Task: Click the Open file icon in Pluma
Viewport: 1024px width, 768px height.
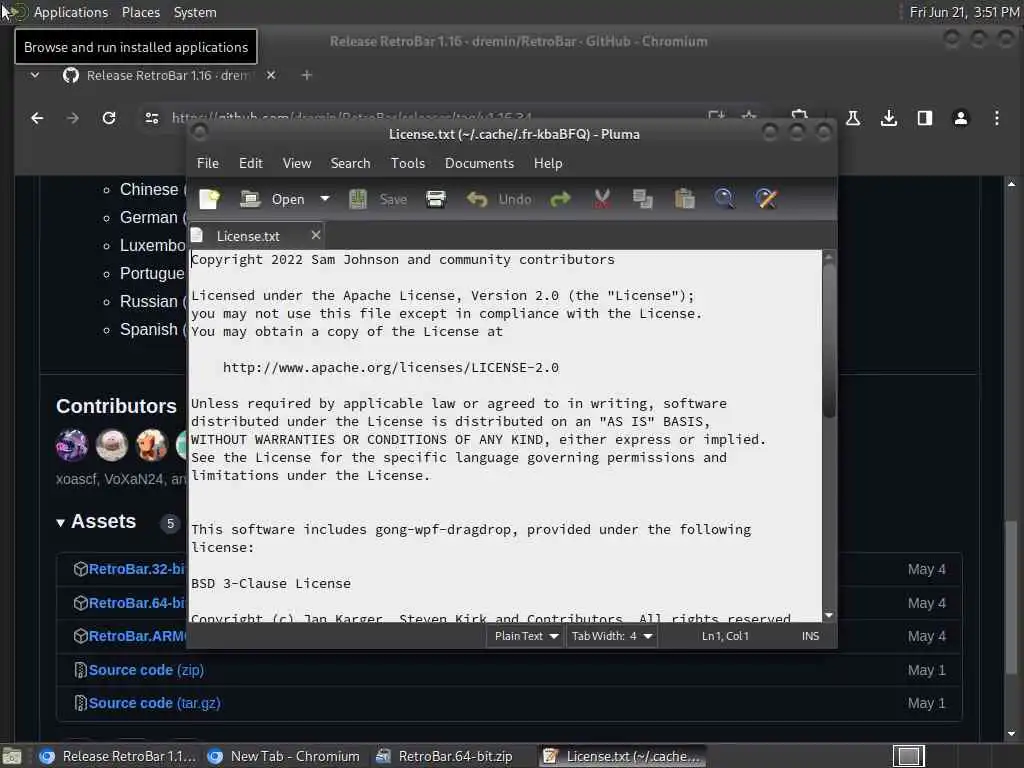Action: pos(250,199)
